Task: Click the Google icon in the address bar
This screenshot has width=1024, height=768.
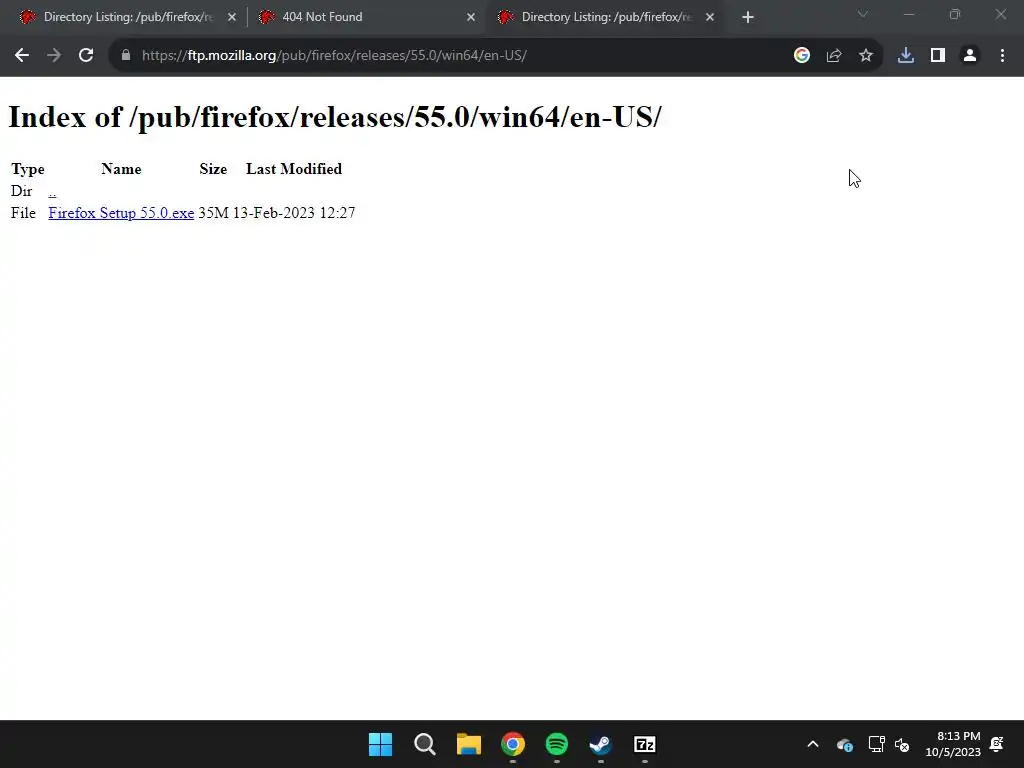Action: [x=802, y=56]
